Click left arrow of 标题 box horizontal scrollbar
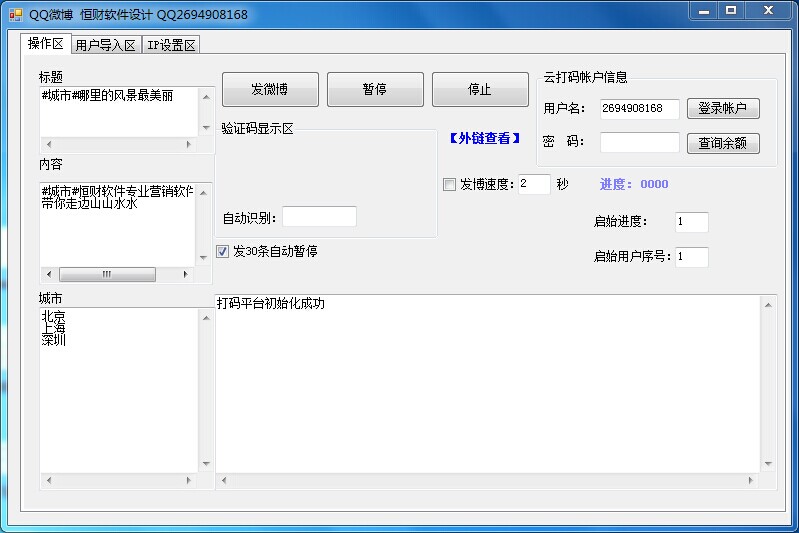 (49, 144)
